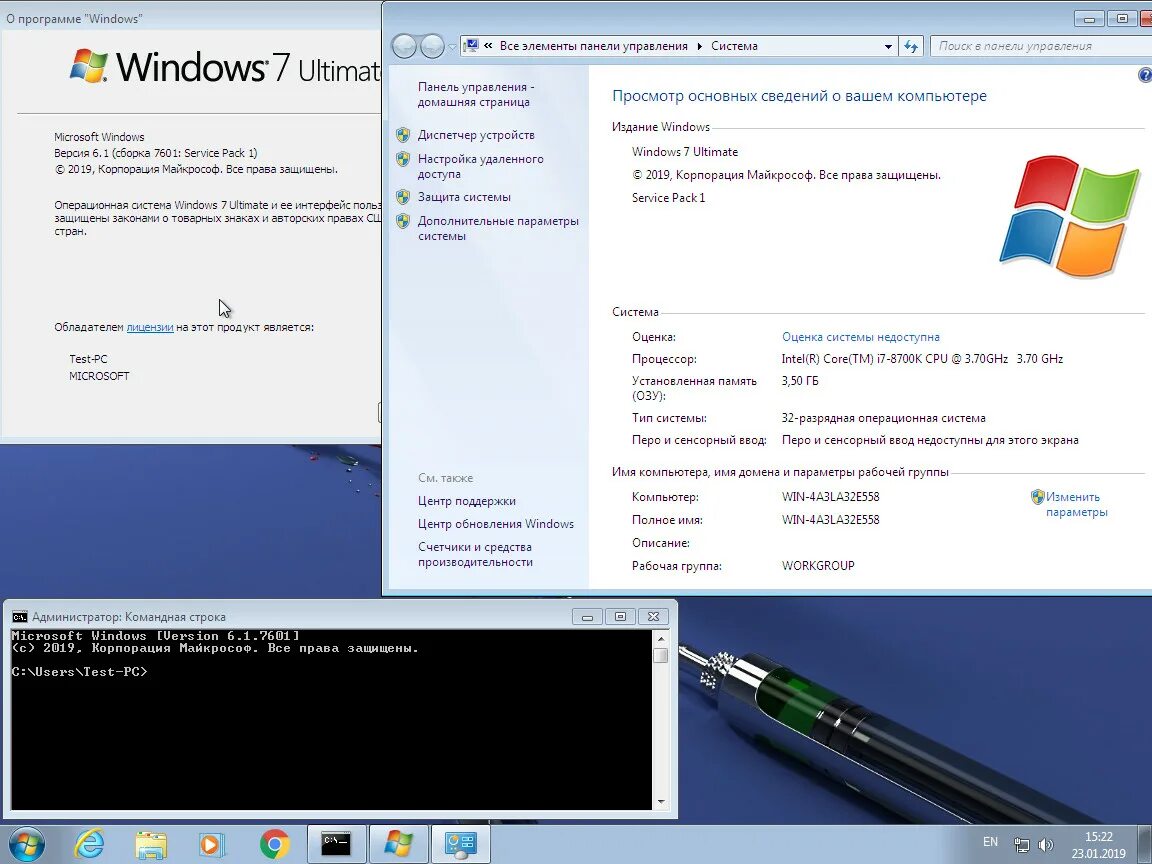The width and height of the screenshot is (1152, 864).
Task: Click the network icon in system tray
Action: click(x=1021, y=845)
